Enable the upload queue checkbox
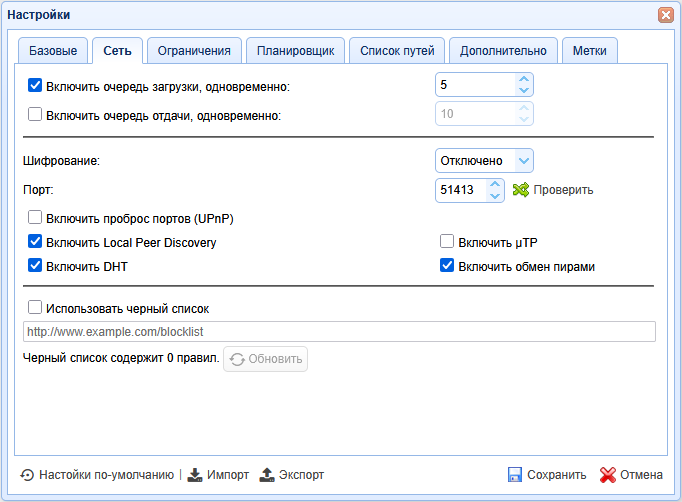This screenshot has height=502, width=682. pos(35,114)
